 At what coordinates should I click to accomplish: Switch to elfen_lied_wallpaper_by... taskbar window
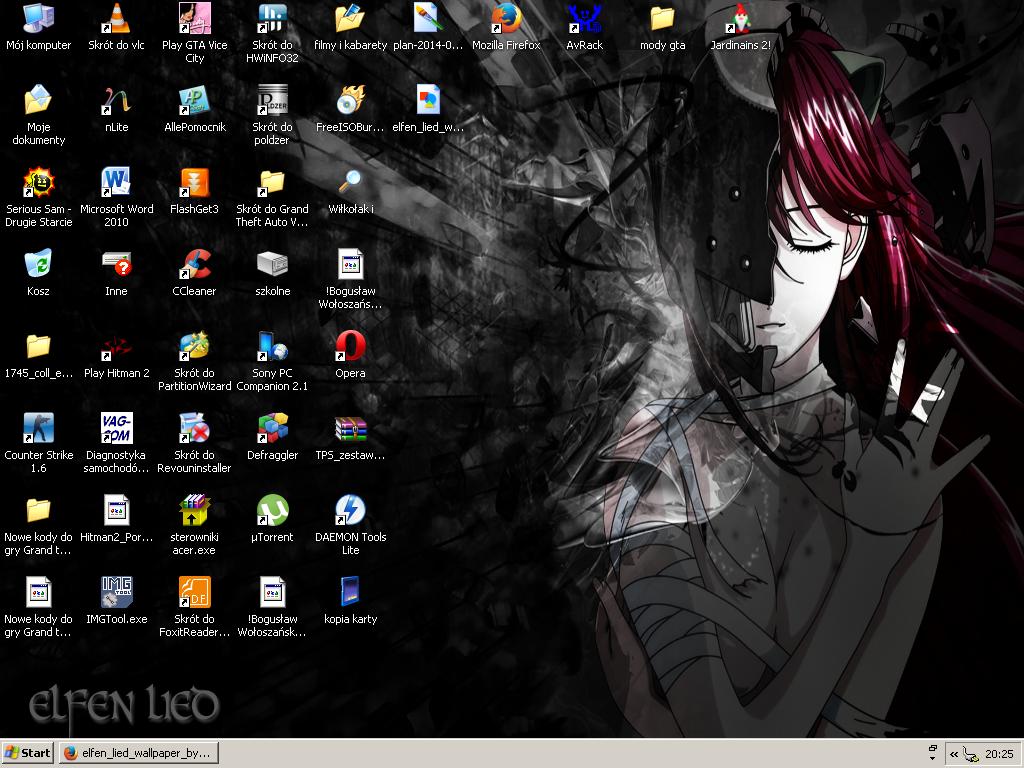138,753
